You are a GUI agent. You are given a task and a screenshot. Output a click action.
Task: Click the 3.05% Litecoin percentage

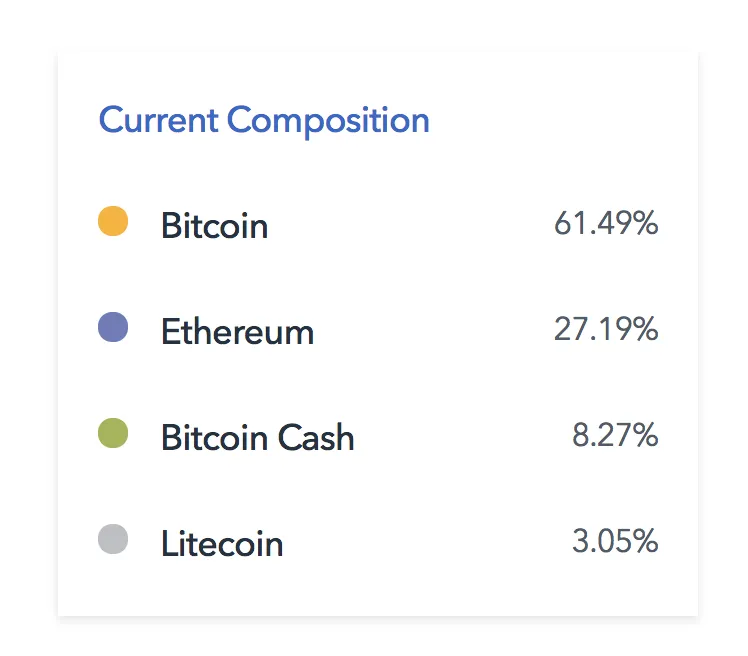pos(615,541)
